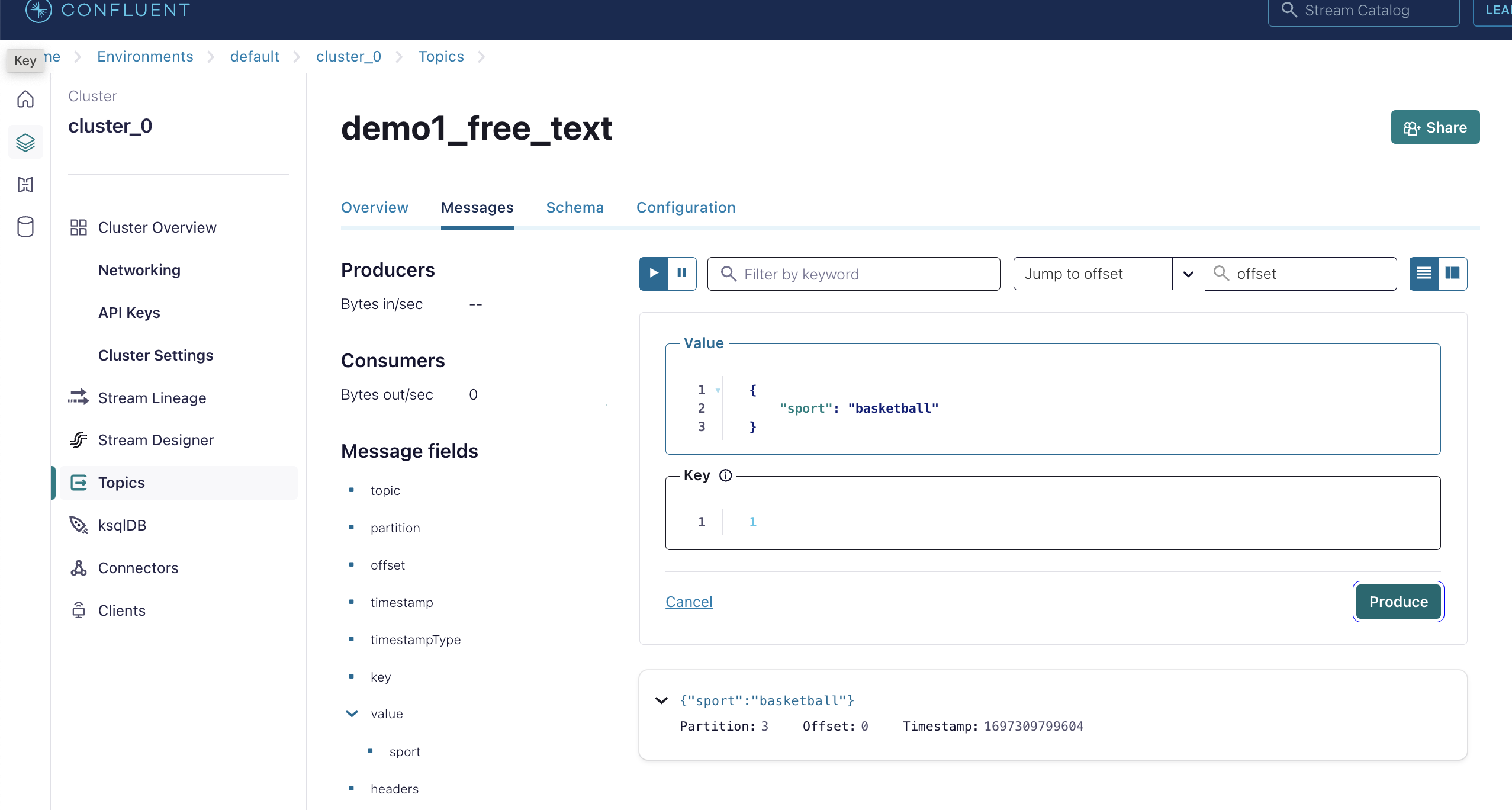This screenshot has height=810, width=1512.
Task: Focus the Filter by keyword field
Action: [x=854, y=274]
